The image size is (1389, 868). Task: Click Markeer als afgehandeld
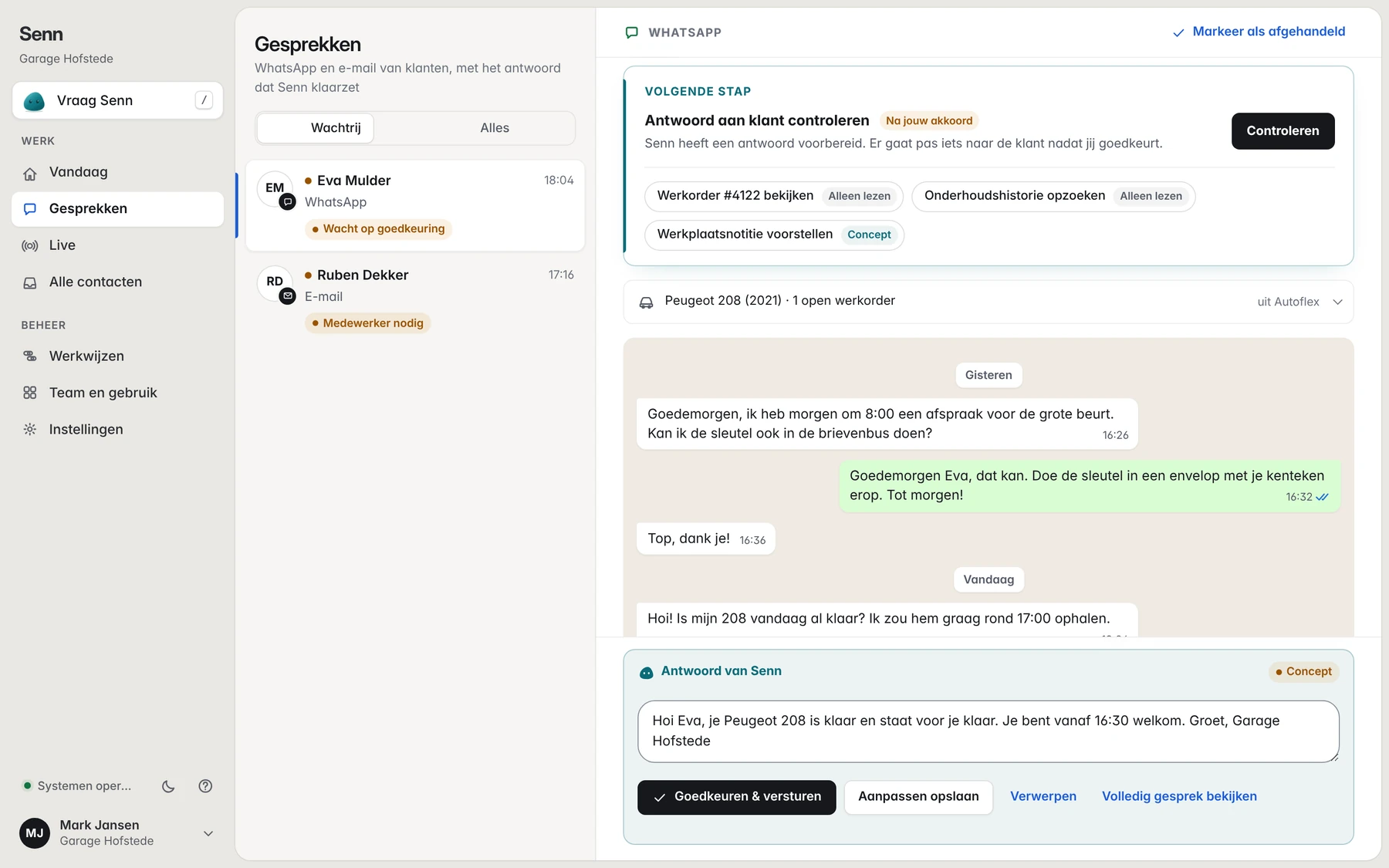[x=1259, y=32]
